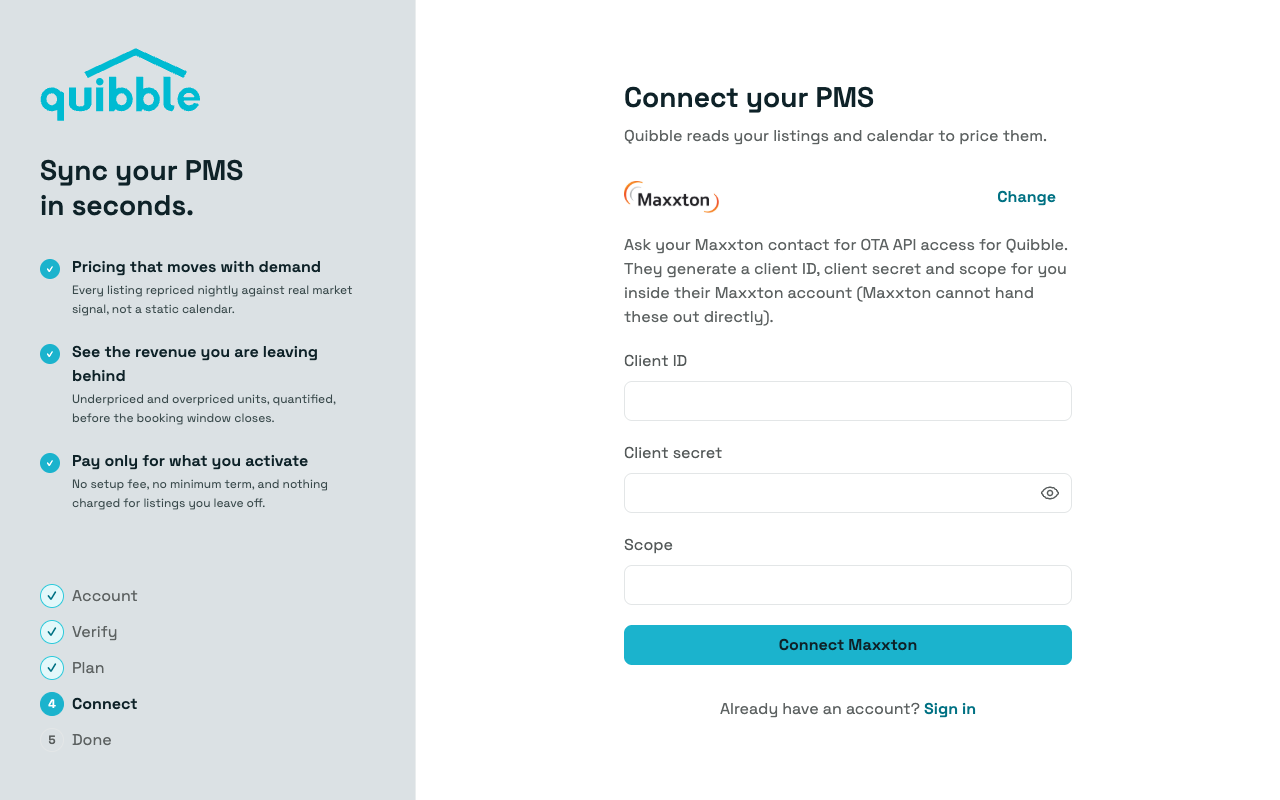Select the Verify step label

94,632
